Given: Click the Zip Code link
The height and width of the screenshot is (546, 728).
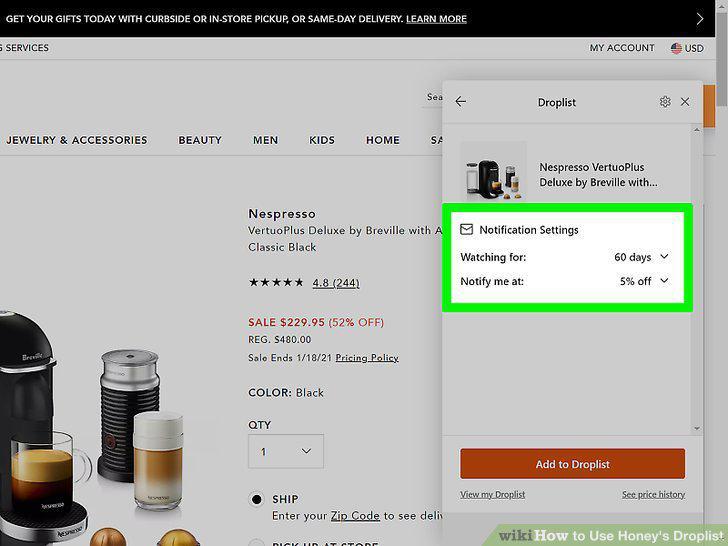Looking at the screenshot, I should [x=355, y=516].
